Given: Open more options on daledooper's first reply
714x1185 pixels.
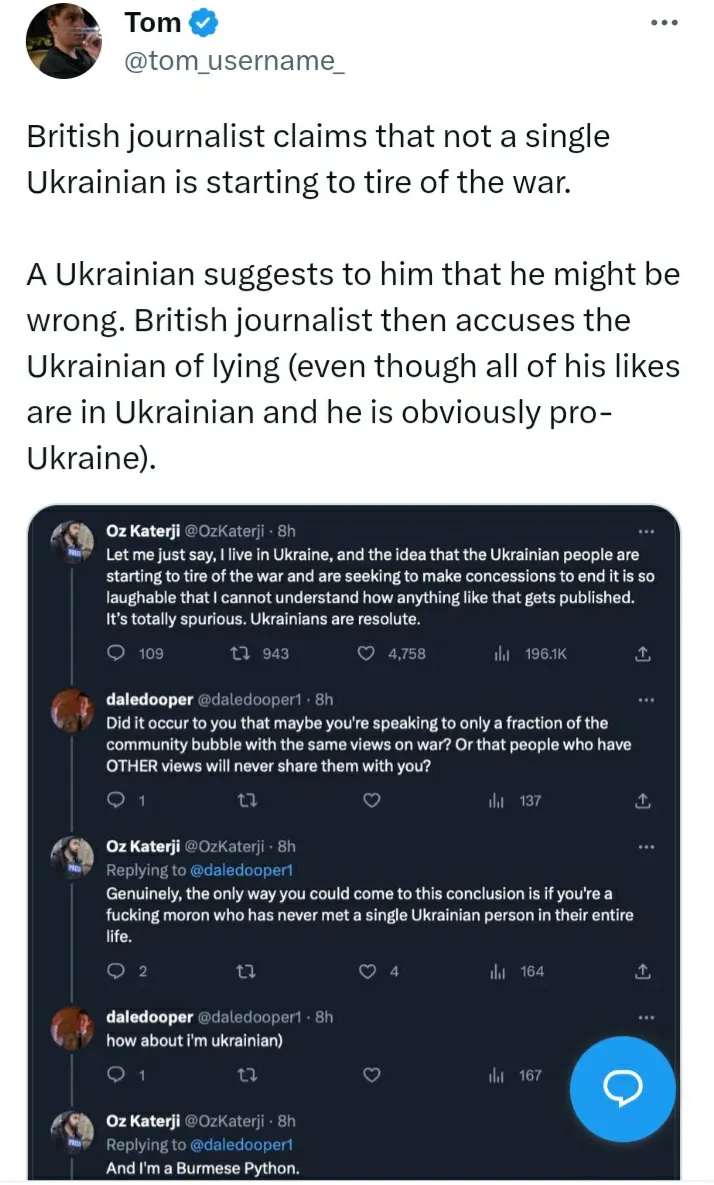Looking at the screenshot, I should [645, 699].
